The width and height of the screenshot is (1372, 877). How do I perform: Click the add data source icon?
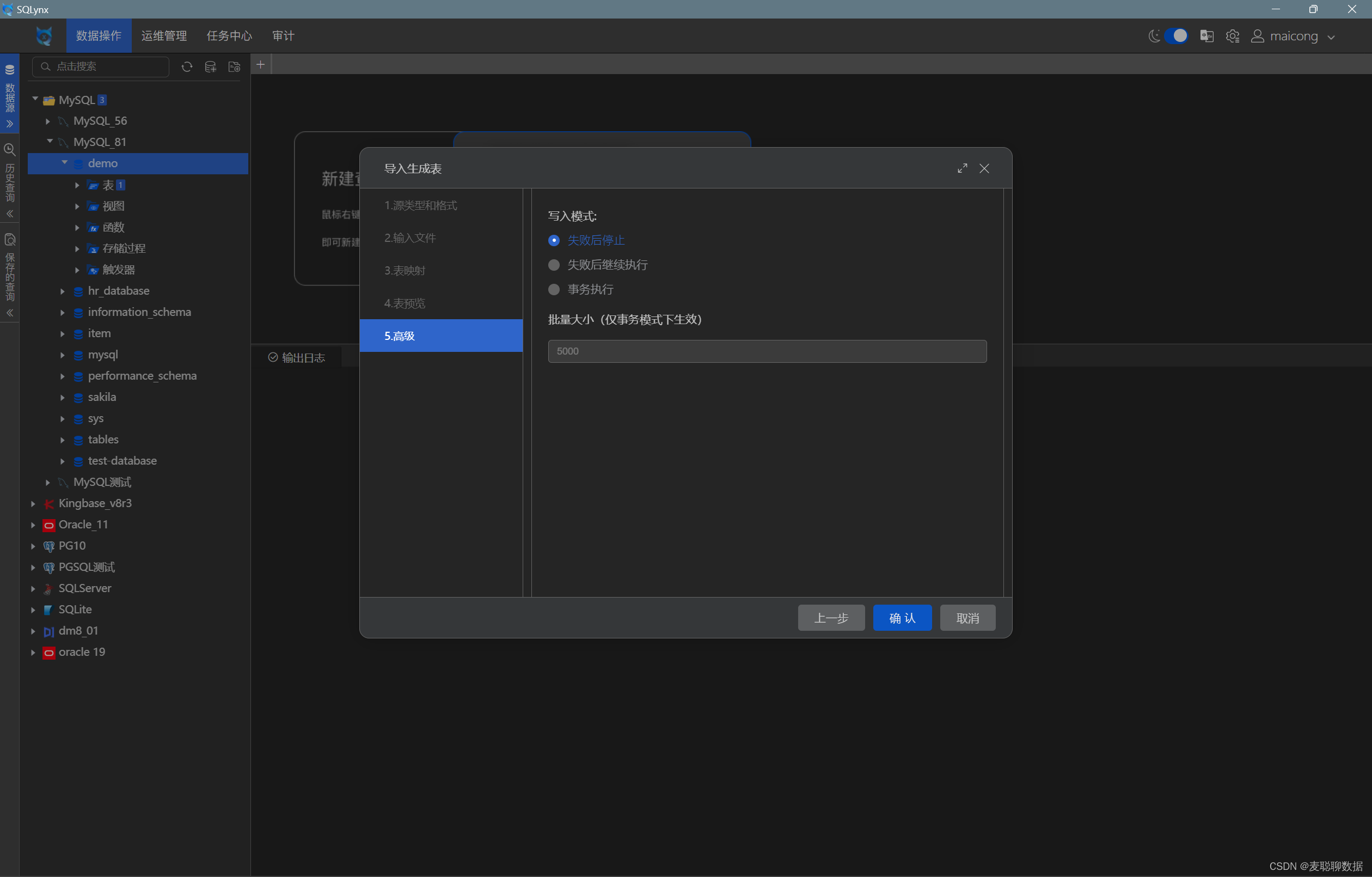click(210, 66)
